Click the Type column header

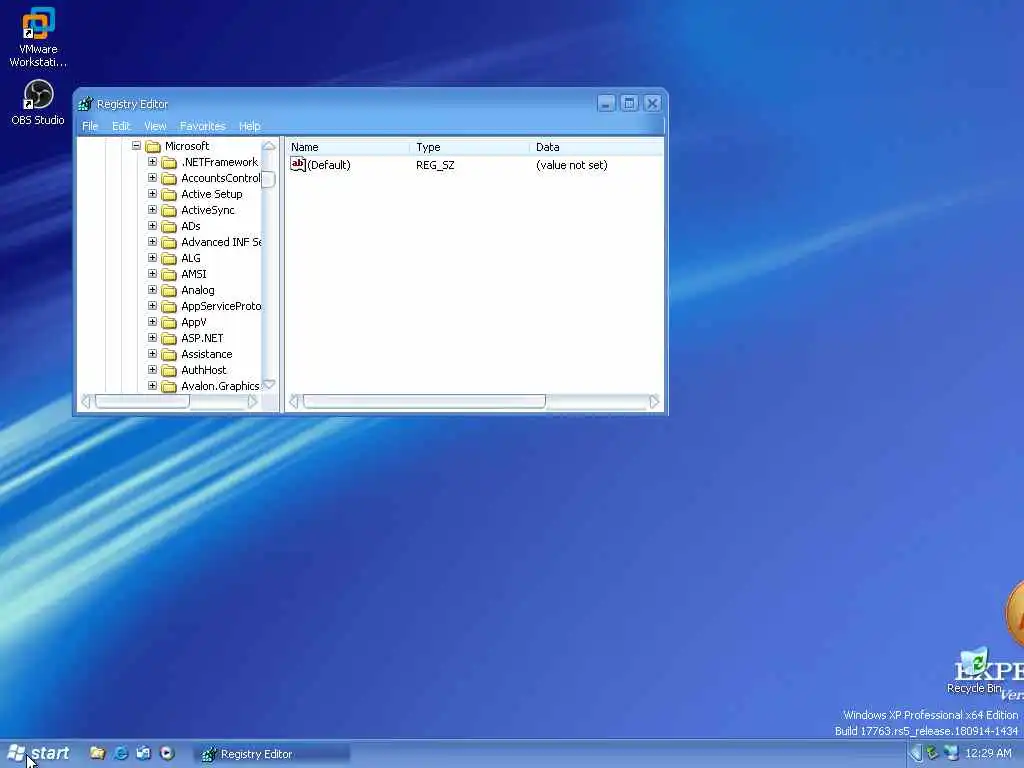tap(470, 147)
